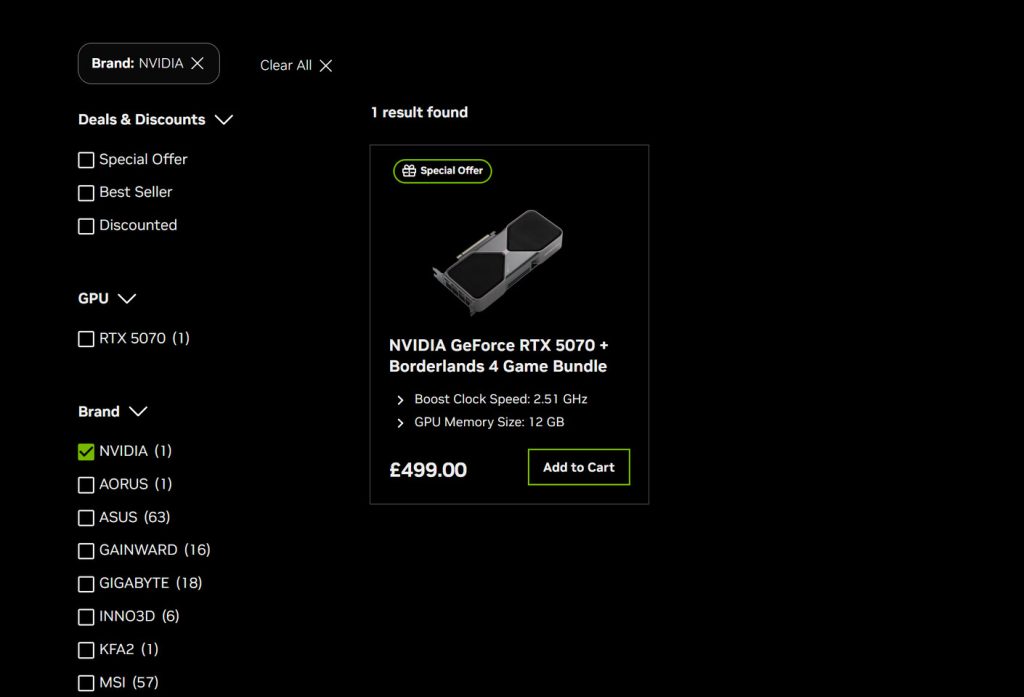Open the RTX 5070 Borderlands 4 bundle title

tap(498, 355)
